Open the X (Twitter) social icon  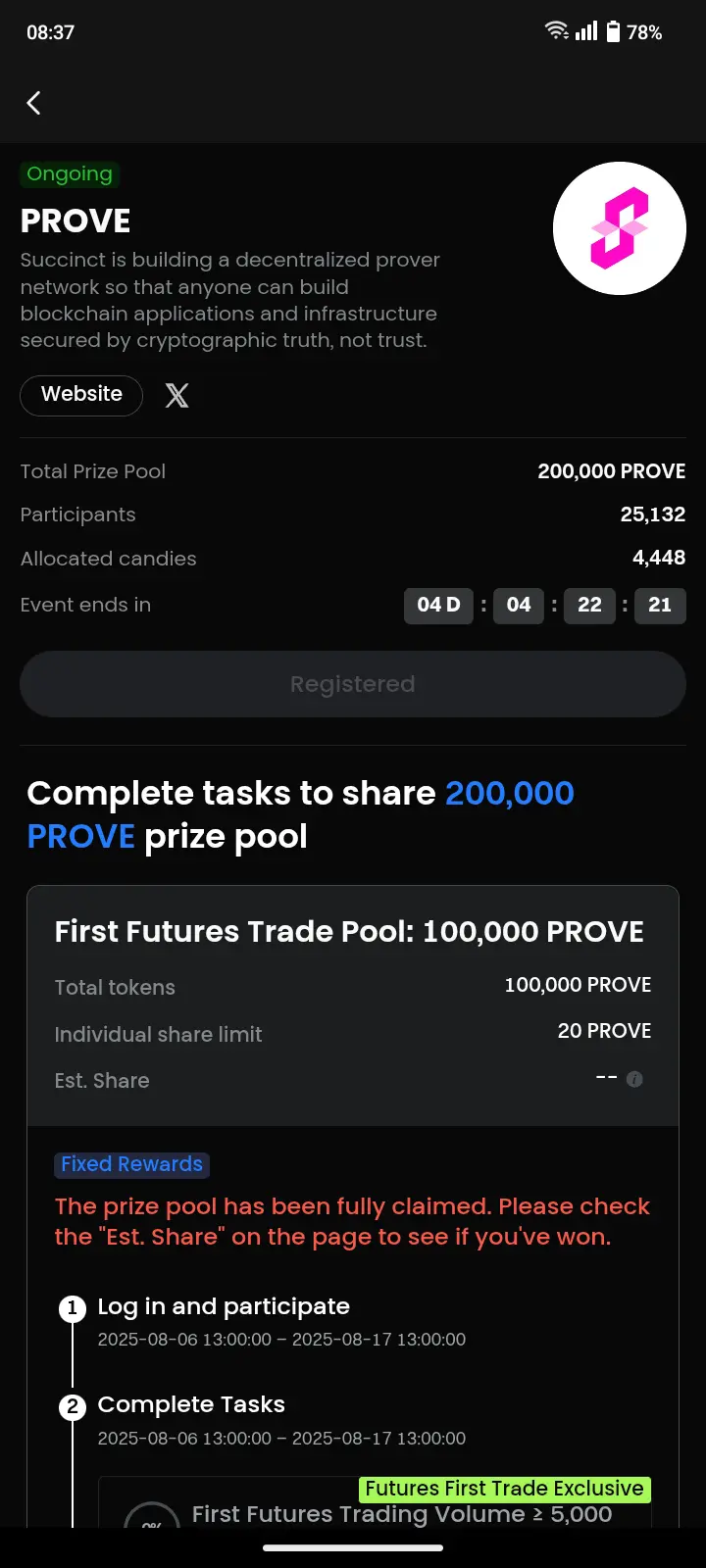(x=176, y=395)
